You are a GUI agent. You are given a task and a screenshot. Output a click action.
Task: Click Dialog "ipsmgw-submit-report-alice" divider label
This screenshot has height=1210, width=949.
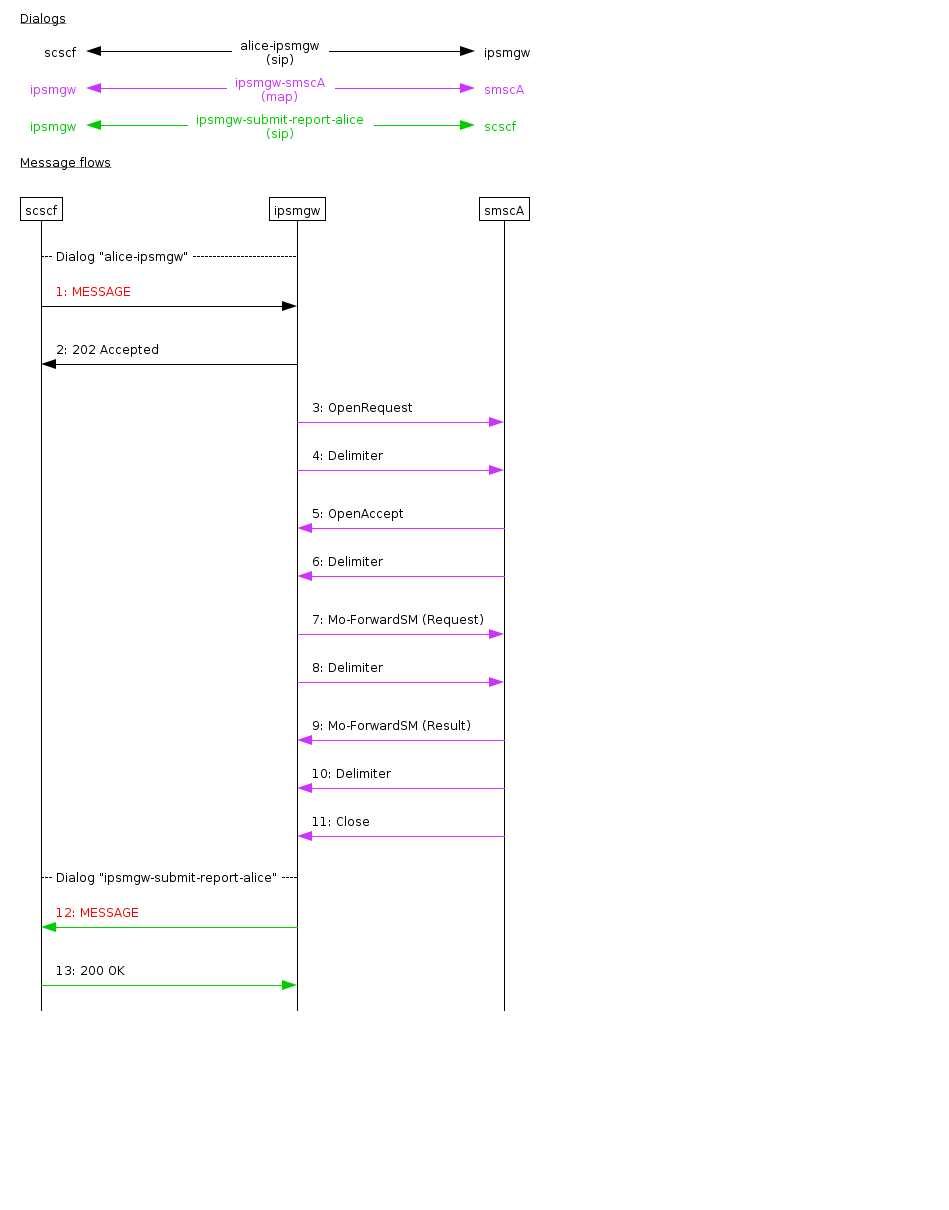tap(166, 878)
